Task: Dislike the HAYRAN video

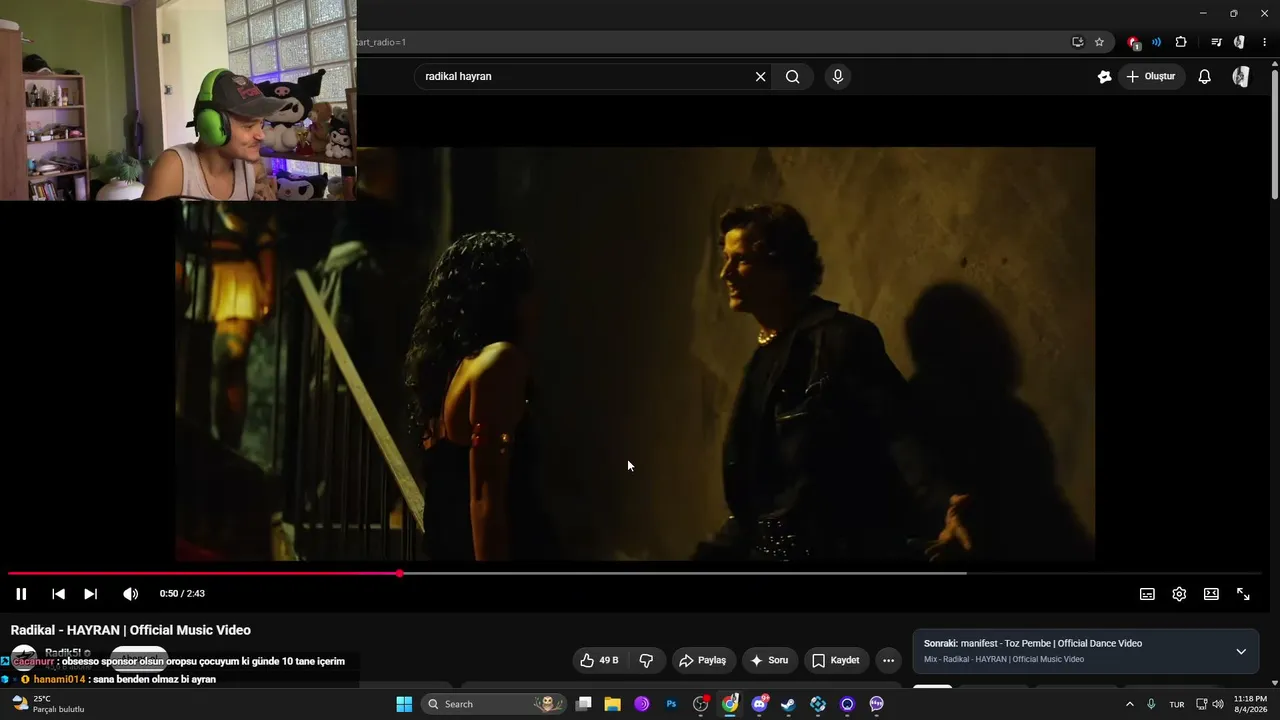Action: pyautogui.click(x=646, y=660)
